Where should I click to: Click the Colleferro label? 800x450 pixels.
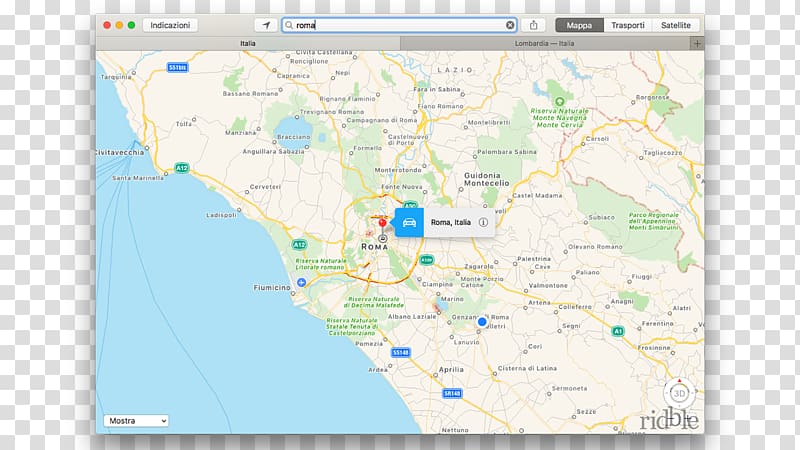(x=575, y=307)
